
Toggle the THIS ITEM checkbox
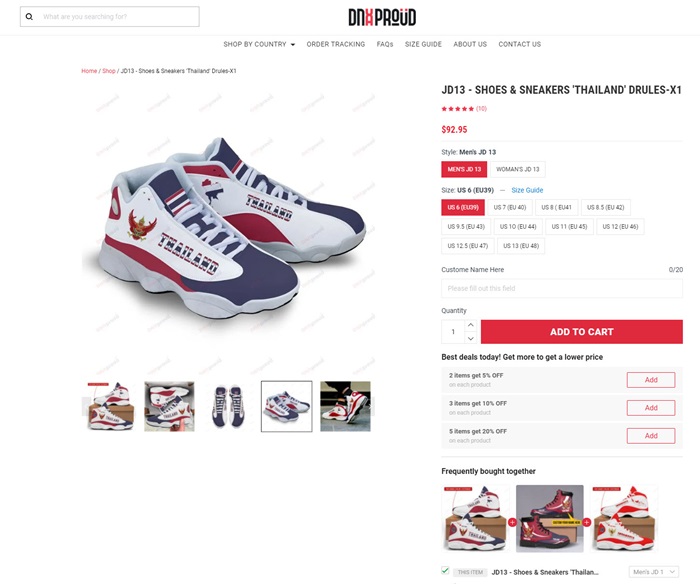pos(445,570)
